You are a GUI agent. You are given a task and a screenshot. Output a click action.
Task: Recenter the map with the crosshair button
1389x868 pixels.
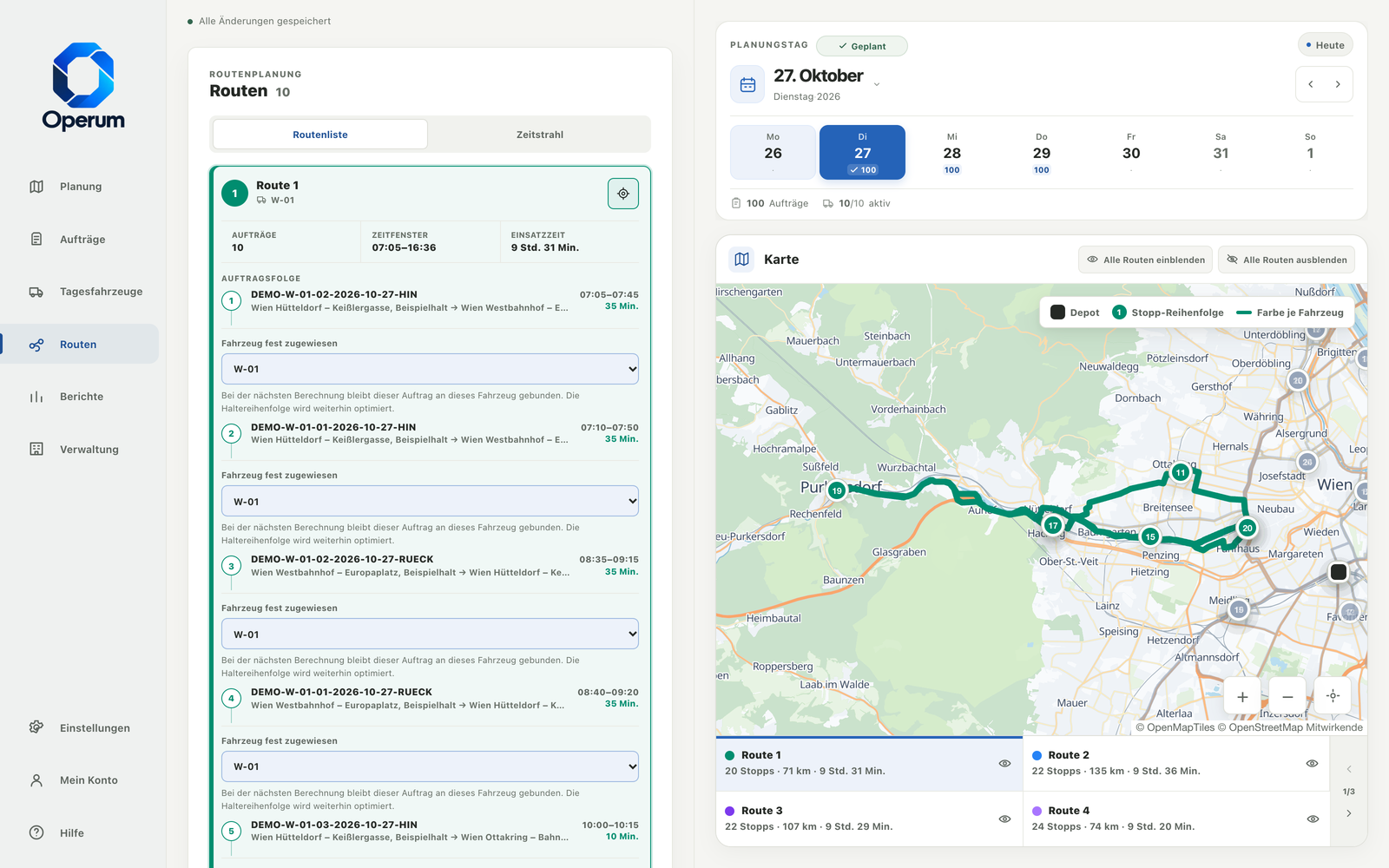coord(1333,696)
